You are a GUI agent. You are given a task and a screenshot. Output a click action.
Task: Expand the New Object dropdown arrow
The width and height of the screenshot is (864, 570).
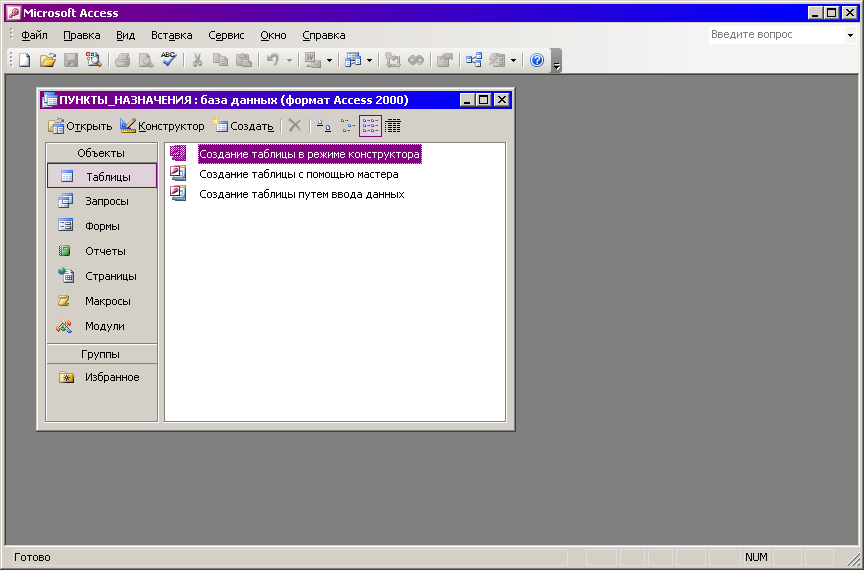pyautogui.click(x=514, y=61)
